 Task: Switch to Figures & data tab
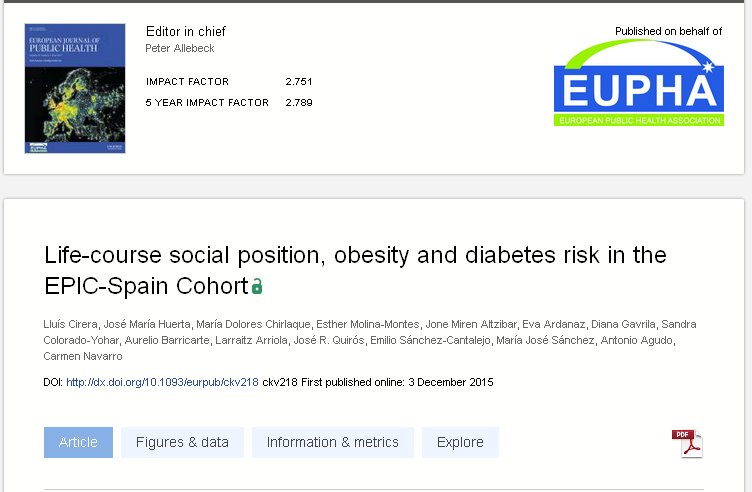pos(182,442)
